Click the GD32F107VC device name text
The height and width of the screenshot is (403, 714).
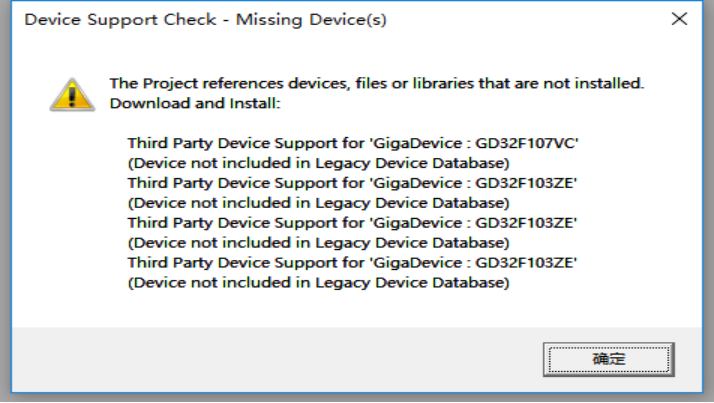click(x=526, y=143)
